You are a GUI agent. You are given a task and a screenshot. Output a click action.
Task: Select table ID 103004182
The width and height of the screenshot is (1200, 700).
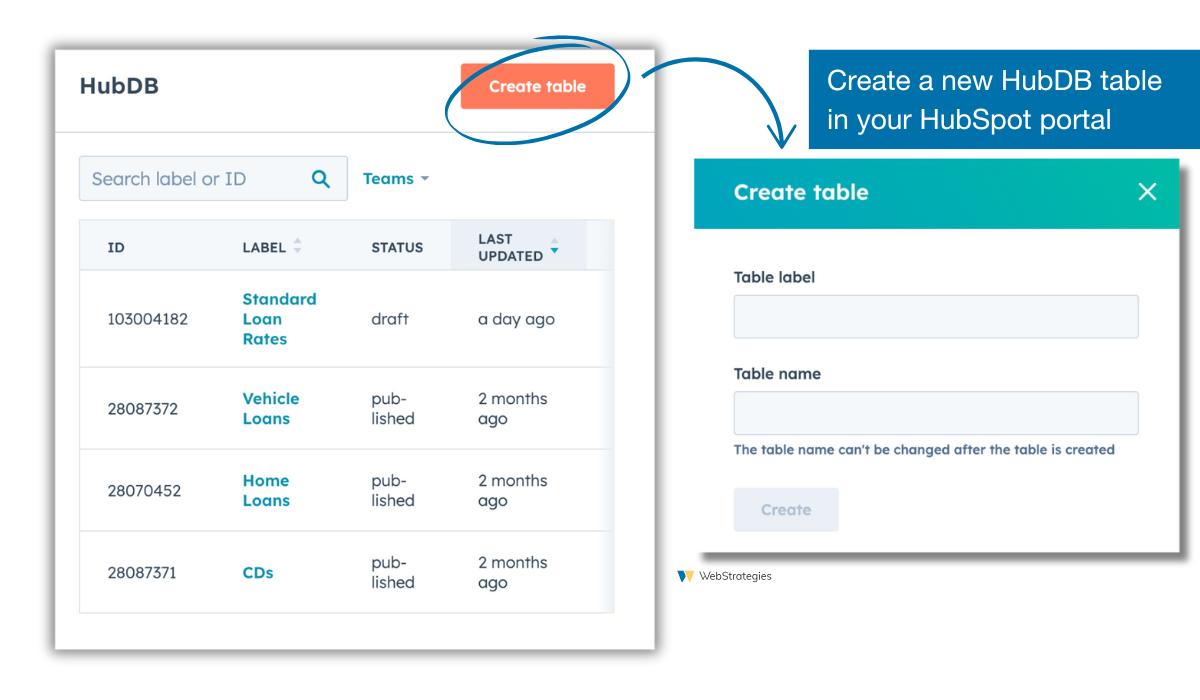[x=148, y=319]
